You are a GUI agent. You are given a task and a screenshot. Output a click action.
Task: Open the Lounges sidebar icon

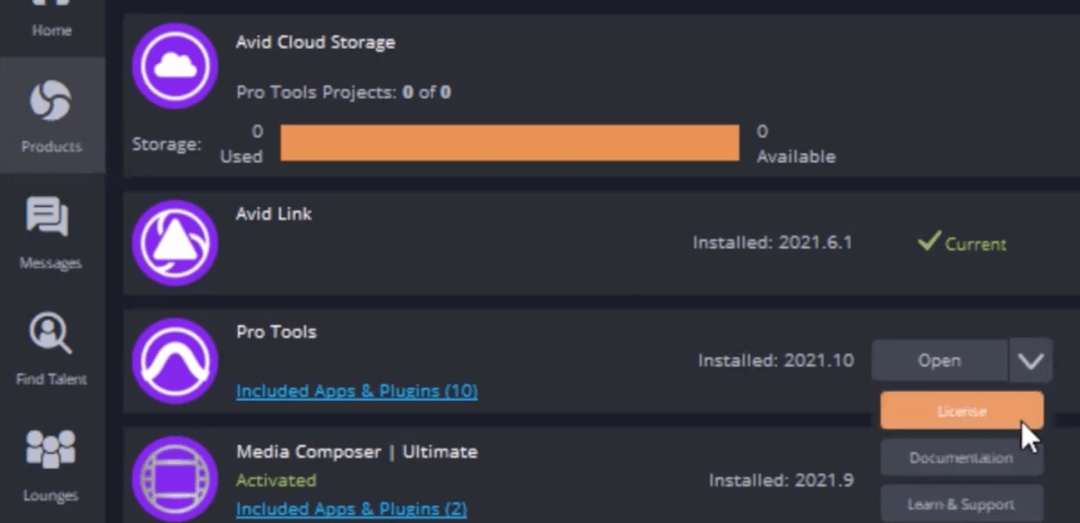click(51, 464)
